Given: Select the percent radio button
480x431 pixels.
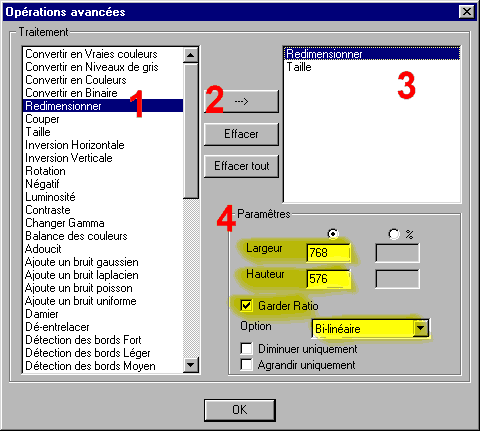Looking at the screenshot, I should [x=394, y=234].
